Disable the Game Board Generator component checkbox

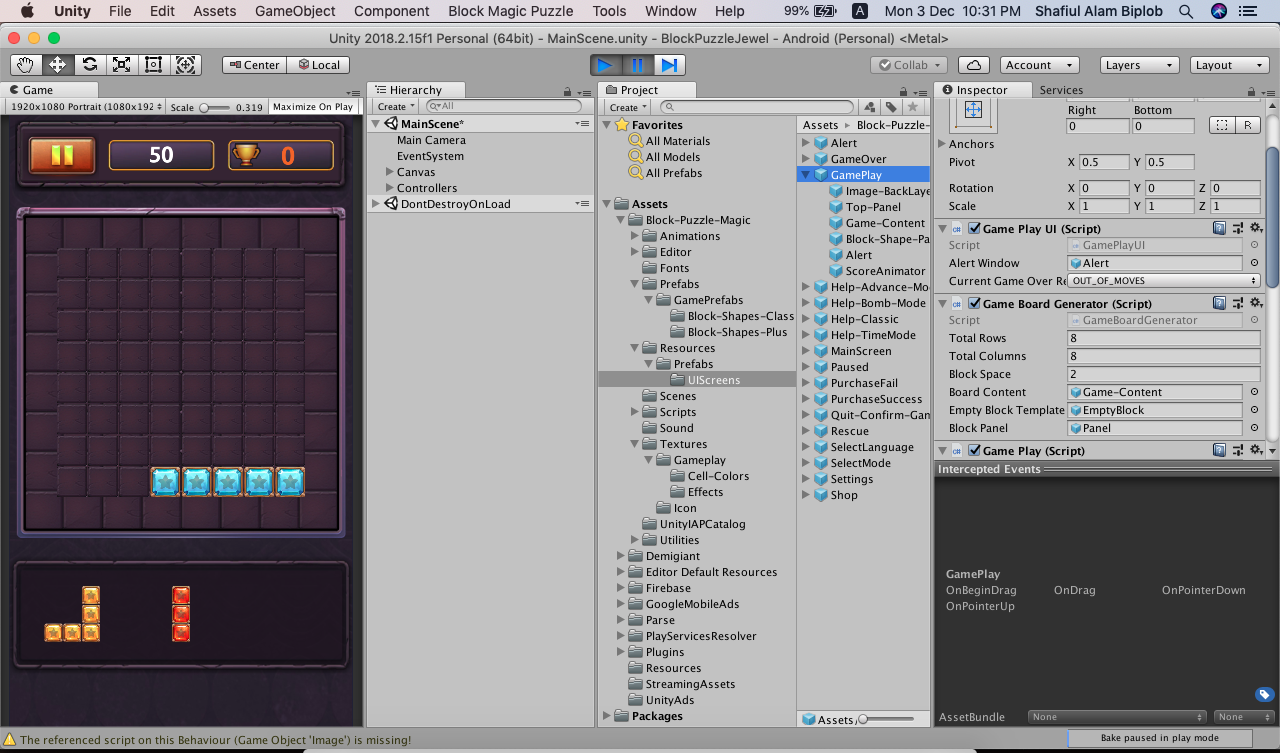coord(974,302)
